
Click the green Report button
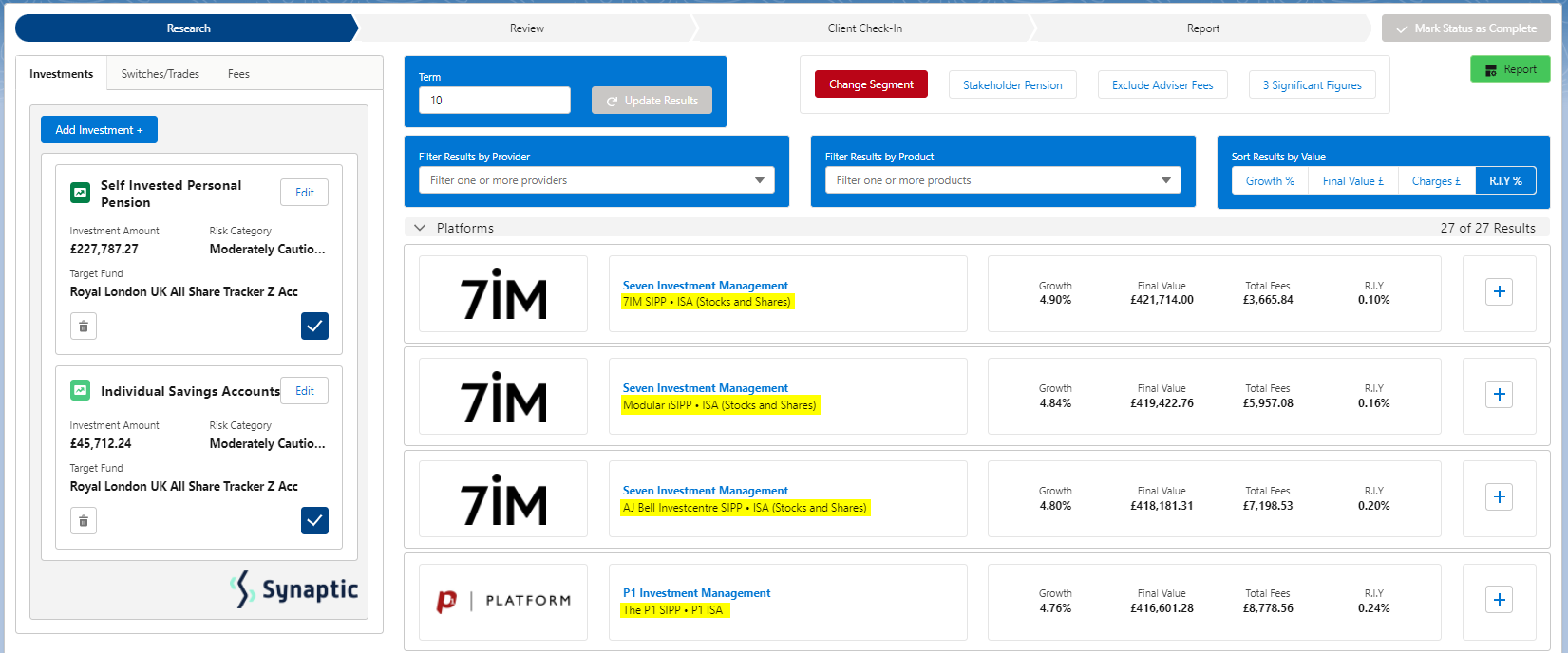point(1510,69)
